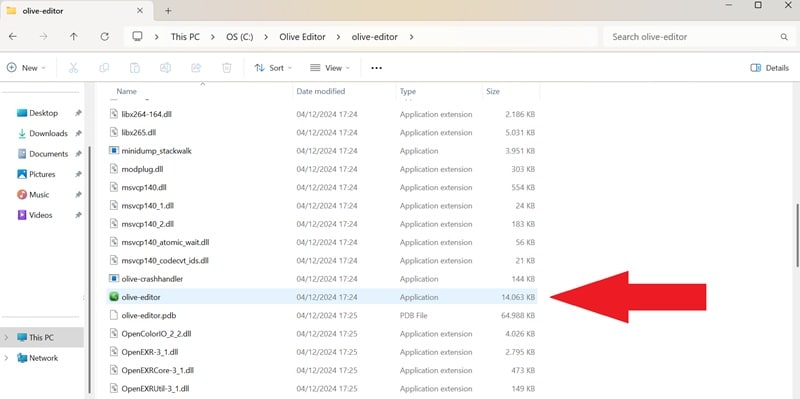Click the olive-editor breadcrumb
The image size is (800, 399).
pos(374,37)
